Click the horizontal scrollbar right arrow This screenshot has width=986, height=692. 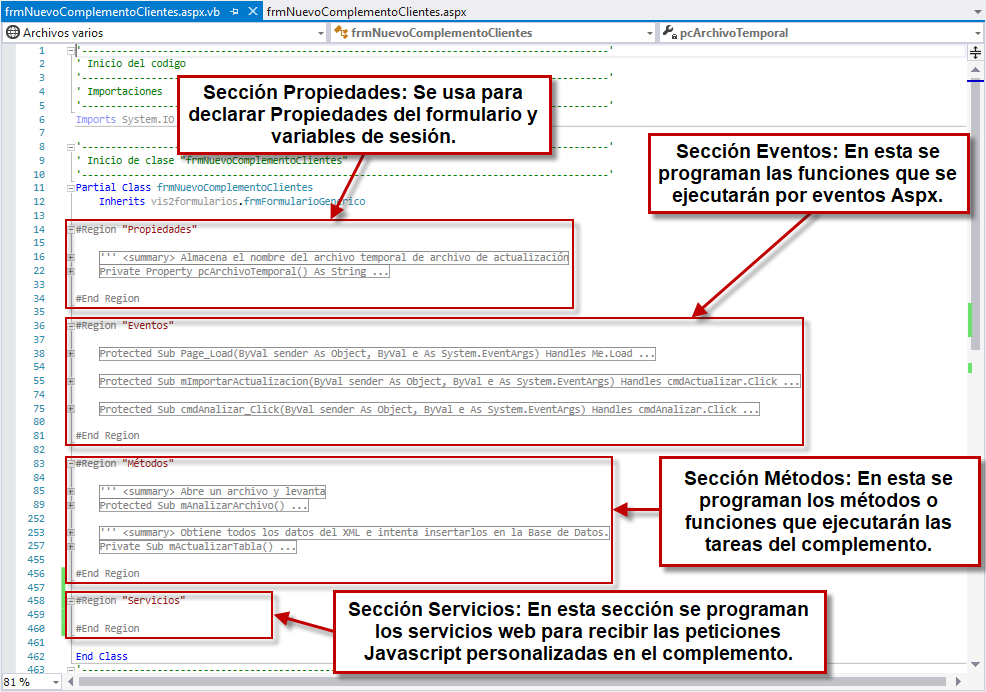(958, 682)
